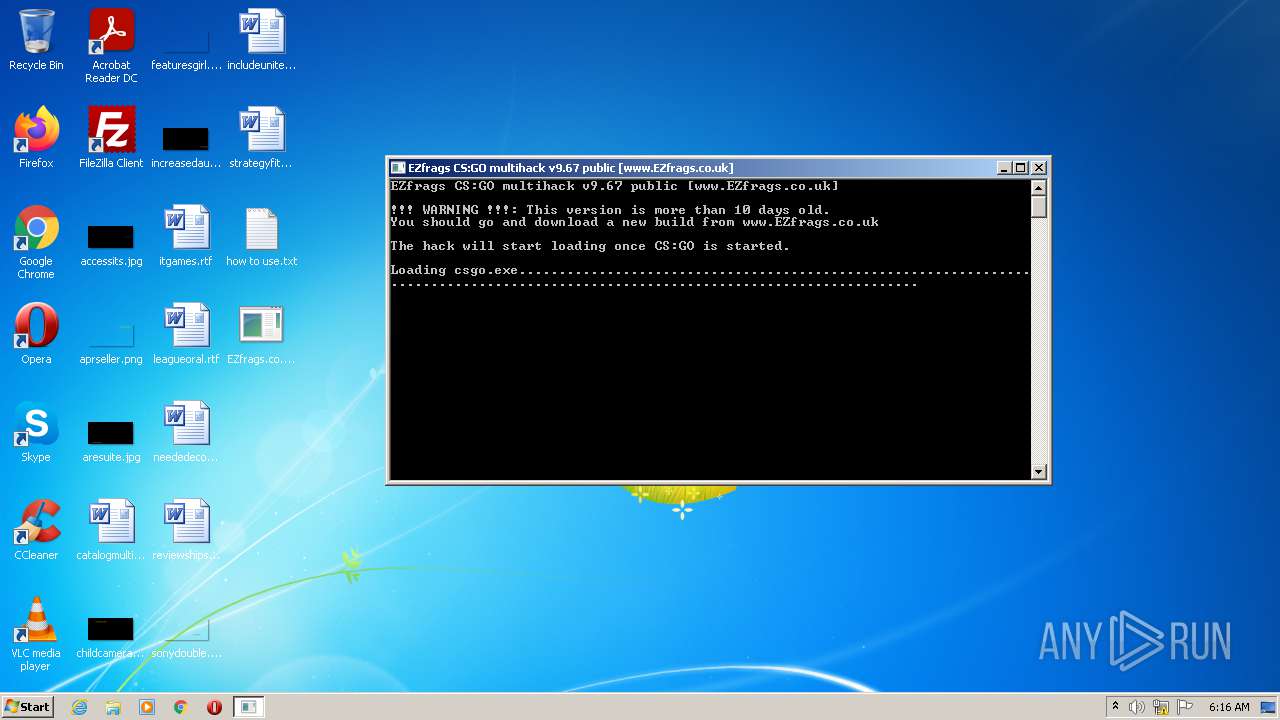Open leagueoral.rtf document
Viewport: 1280px width, 720px height.
(x=186, y=334)
